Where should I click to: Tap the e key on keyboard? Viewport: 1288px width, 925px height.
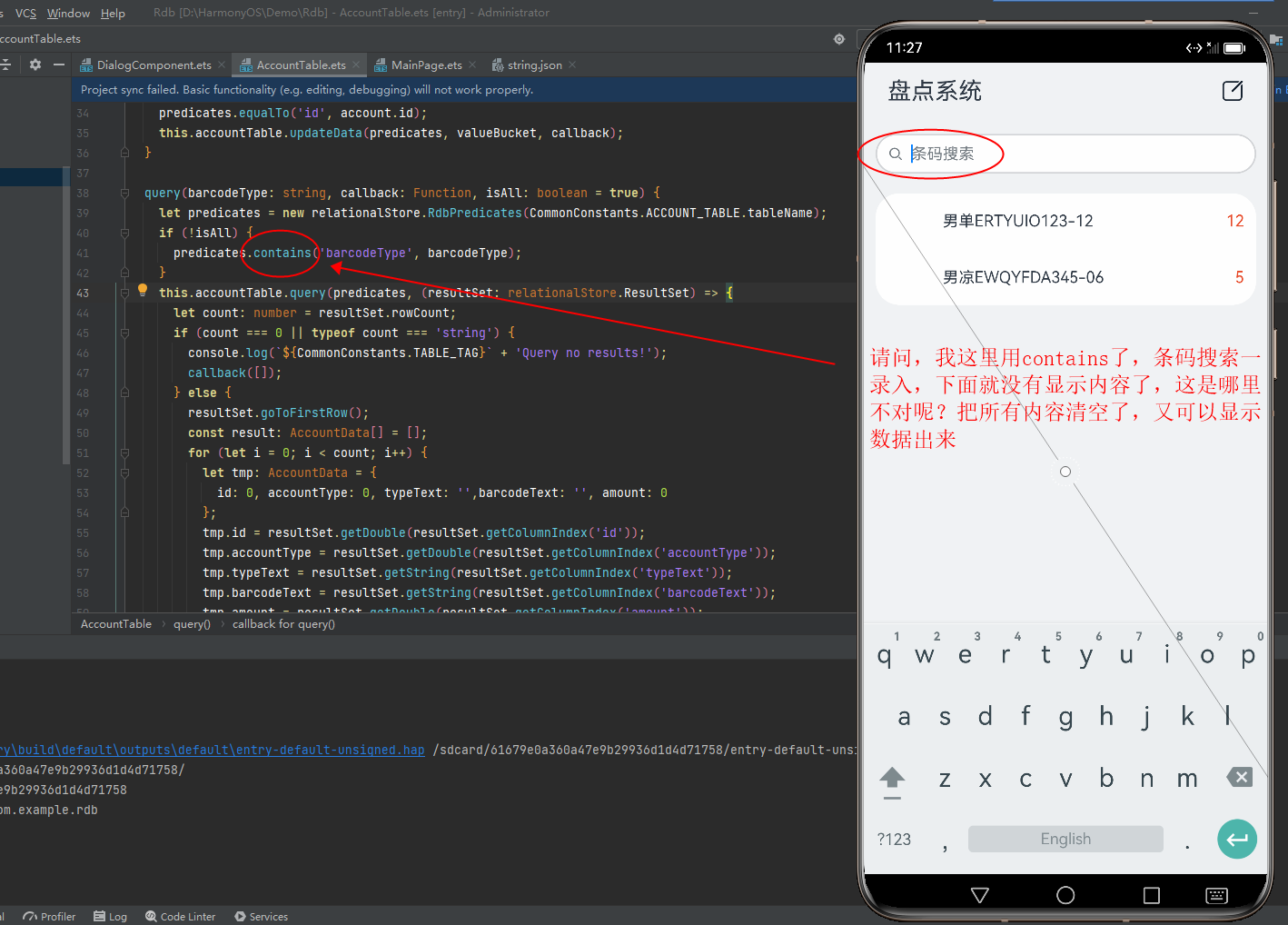point(965,654)
